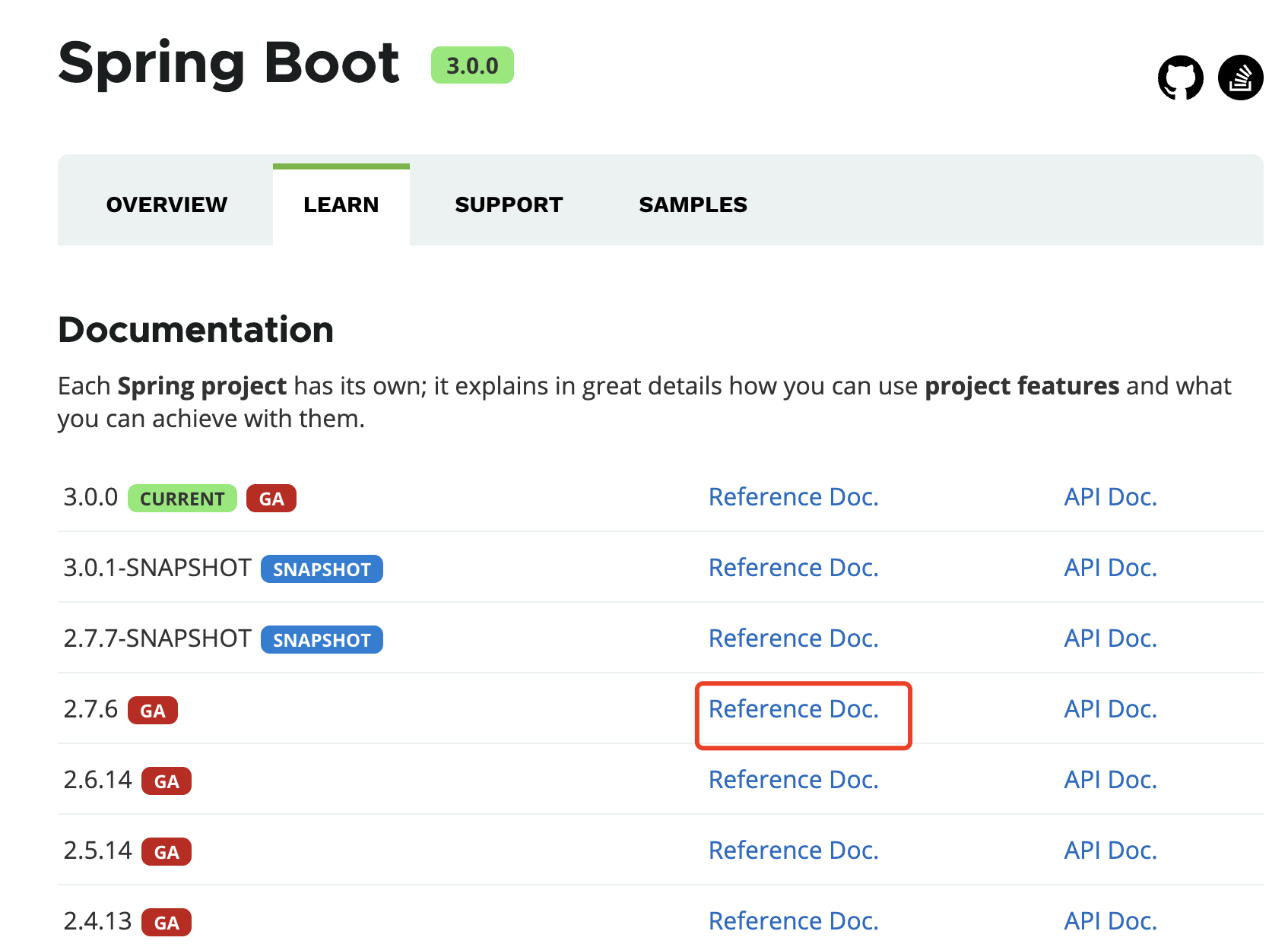Open Reference Doc. for 2.7.7-SNAPSHOT
1288x947 pixels.
click(793, 638)
